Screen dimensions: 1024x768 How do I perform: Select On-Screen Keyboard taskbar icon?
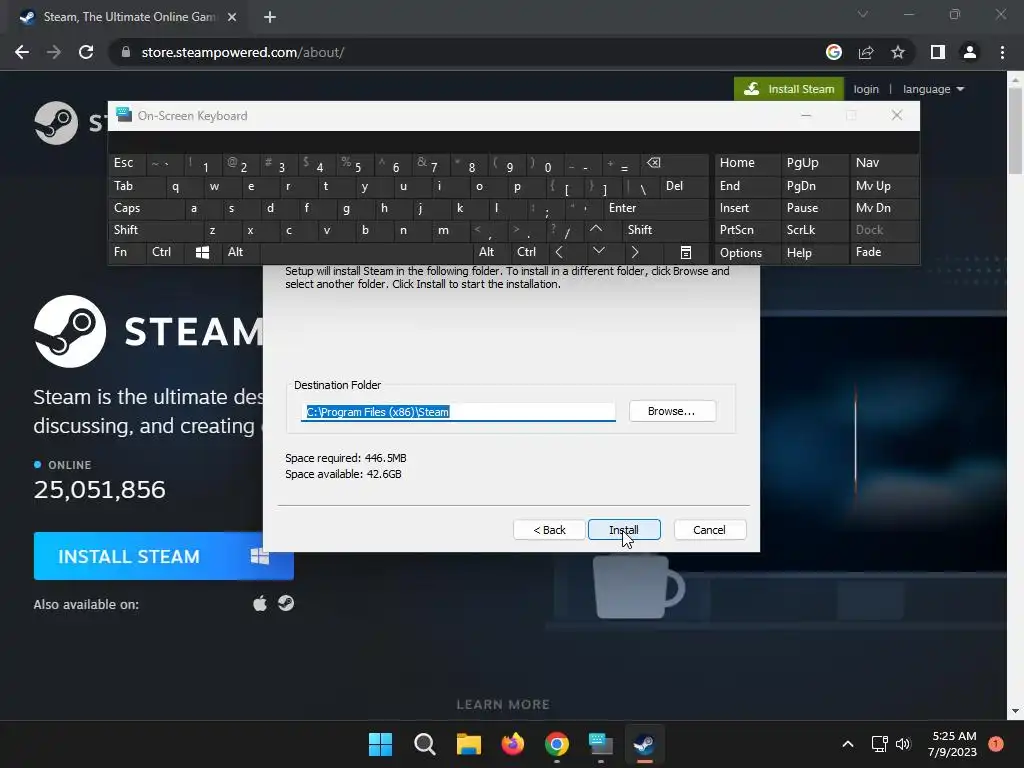pos(600,744)
